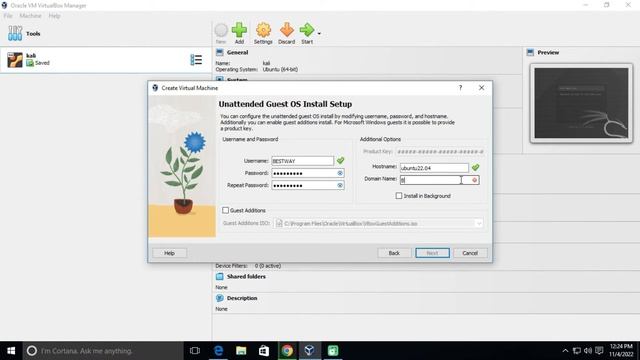Click the network icon in system tray
This screenshot has height=360, width=640.
(576, 351)
